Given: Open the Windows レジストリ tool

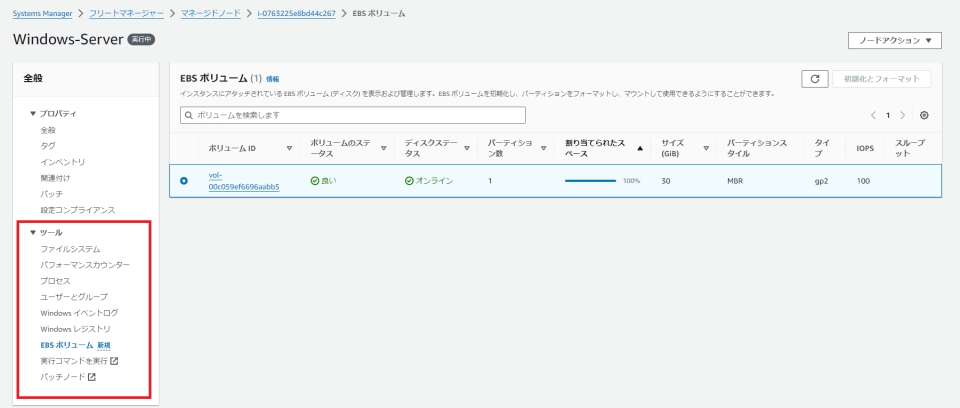Looking at the screenshot, I should (75, 329).
